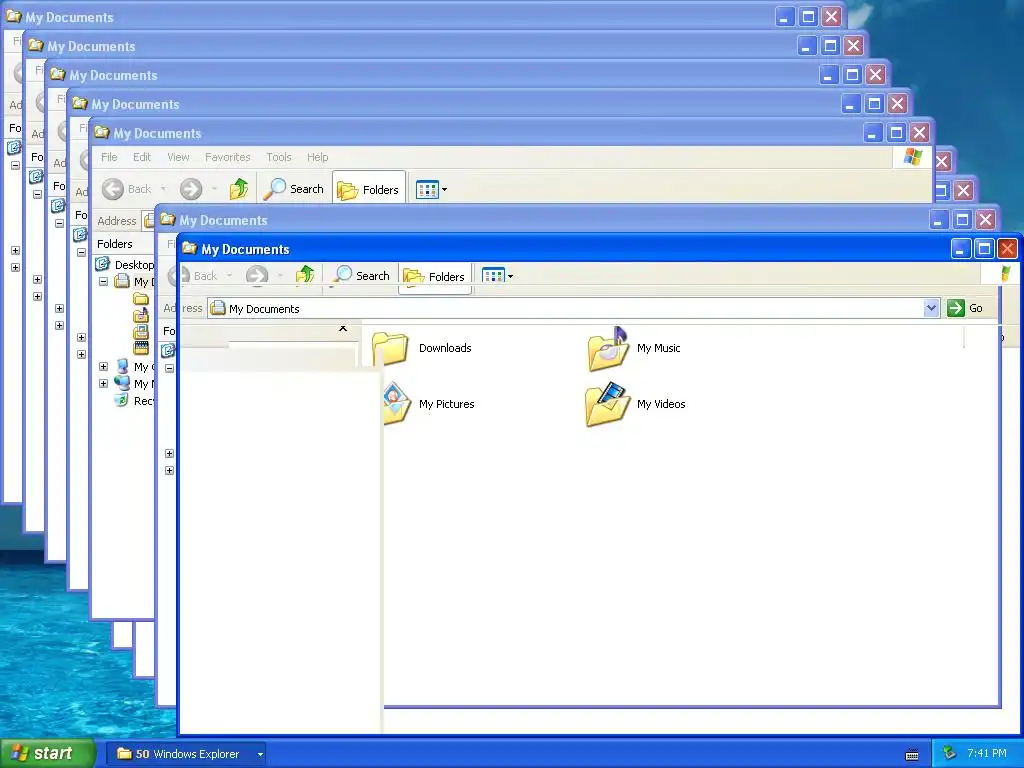
Task: Open the Help menu
Action: pyautogui.click(x=317, y=157)
